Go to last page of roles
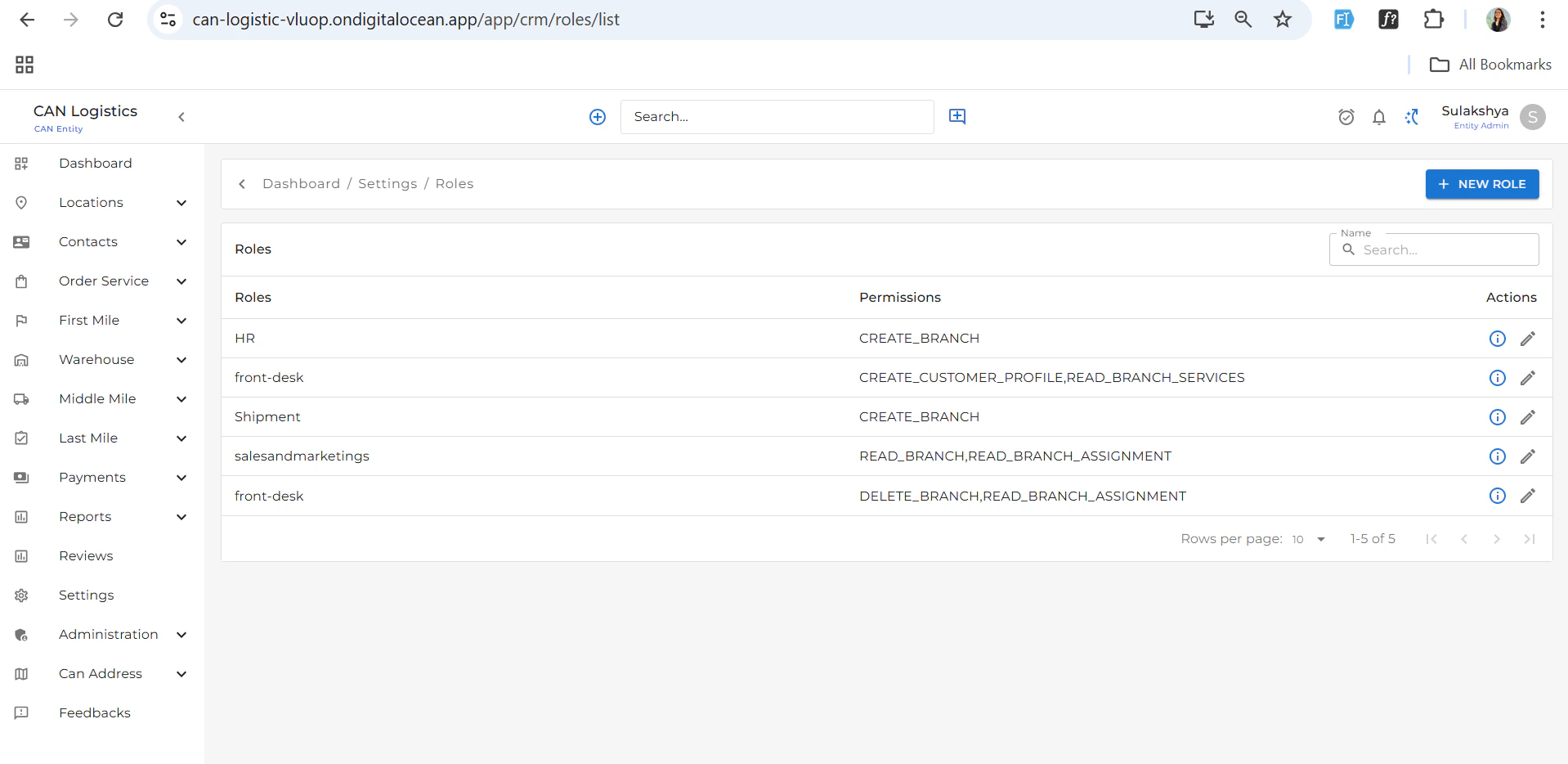Viewport: 1568px width, 764px height. pos(1530,539)
